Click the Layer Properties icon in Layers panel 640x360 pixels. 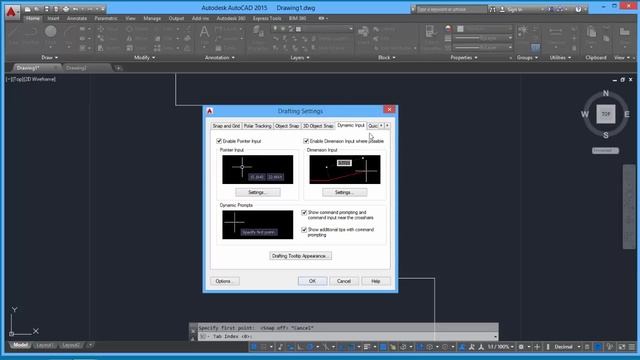click(x=258, y=32)
